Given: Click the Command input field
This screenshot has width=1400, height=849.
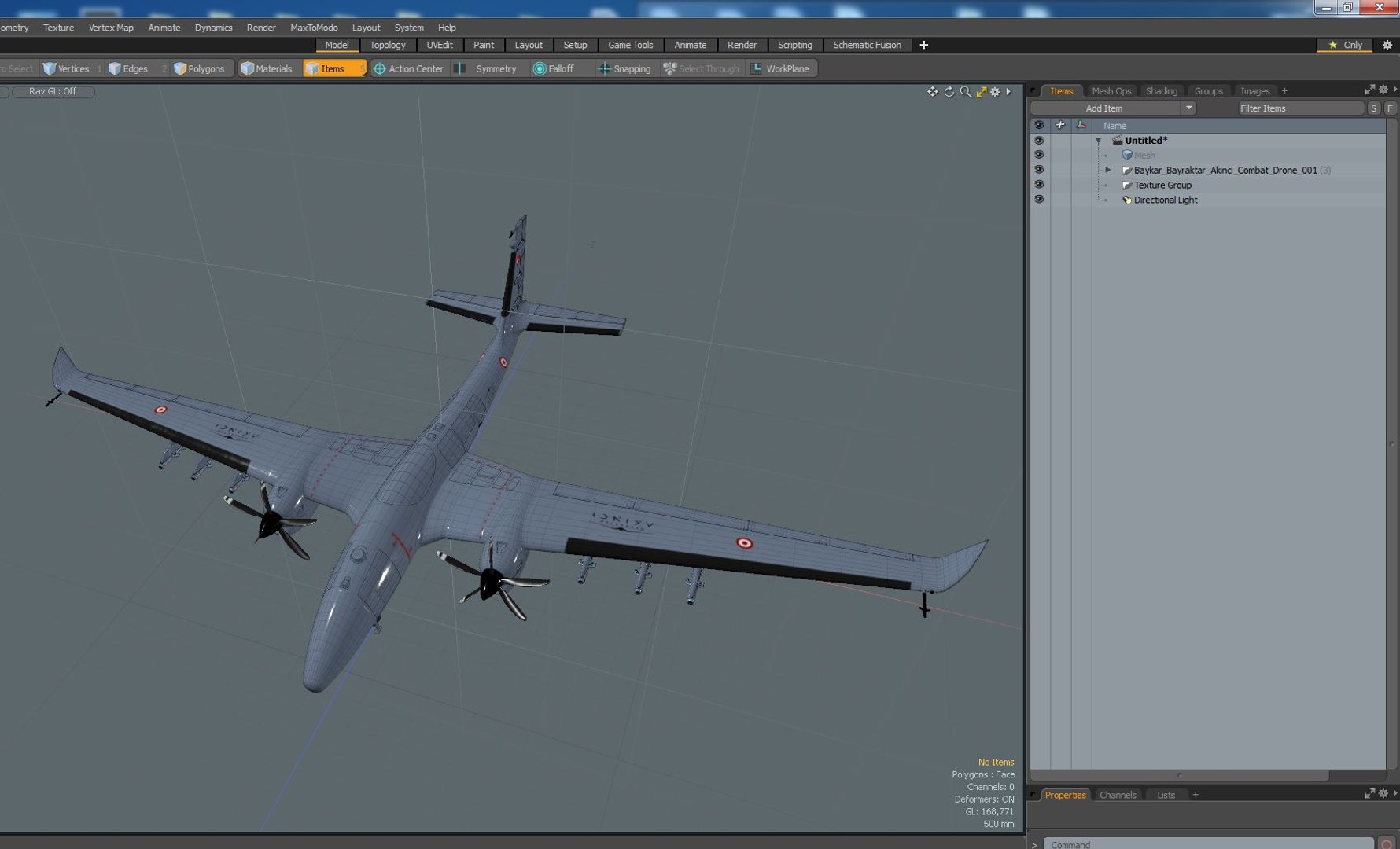Looking at the screenshot, I should point(1207,843).
